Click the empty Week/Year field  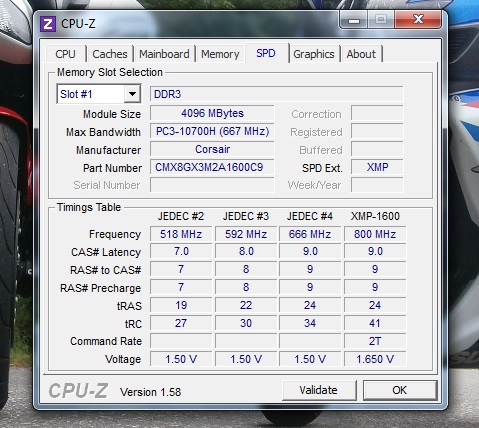(377, 185)
